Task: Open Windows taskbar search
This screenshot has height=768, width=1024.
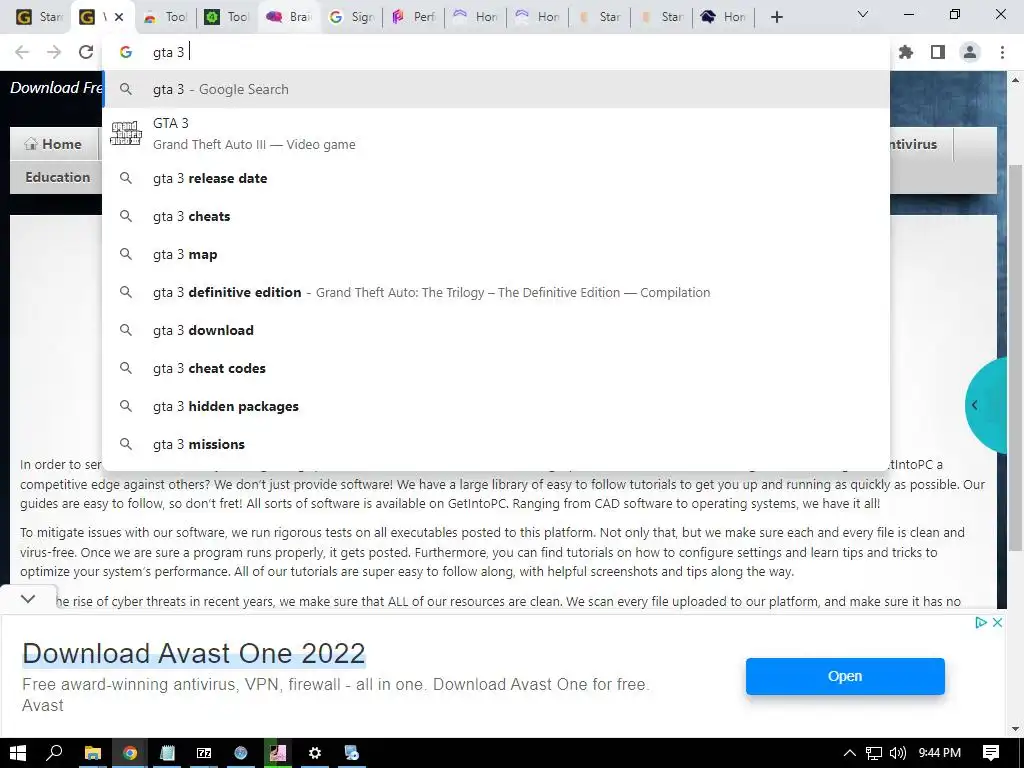Action: pyautogui.click(x=54, y=753)
